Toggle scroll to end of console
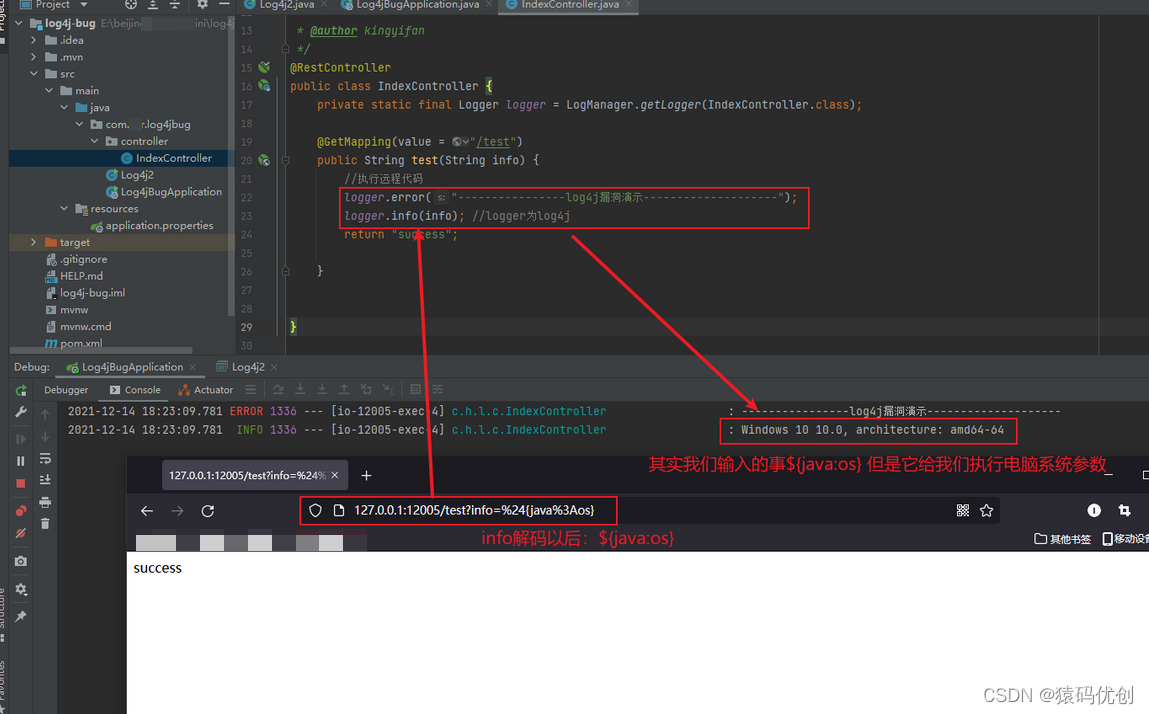Image resolution: width=1149 pixels, height=714 pixels. 45,479
